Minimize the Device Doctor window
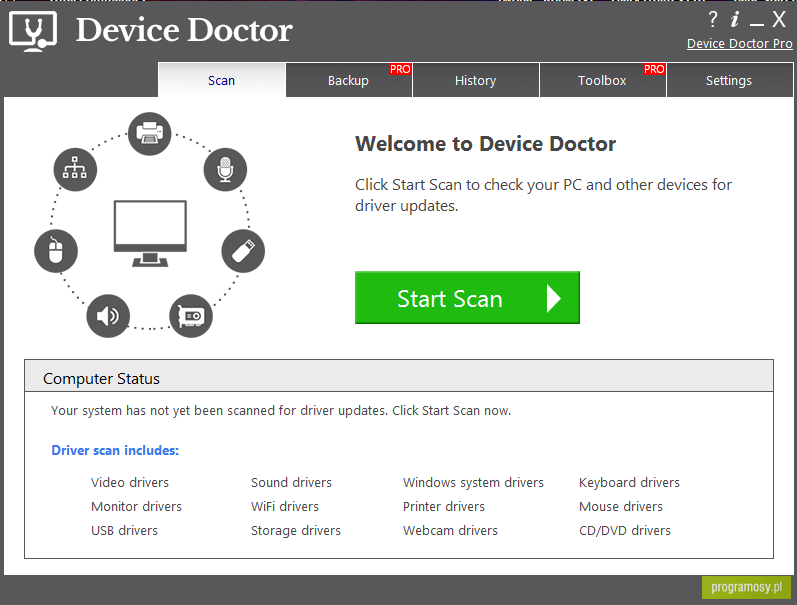Screen dimensions: 797x605 pyautogui.click(x=756, y=23)
